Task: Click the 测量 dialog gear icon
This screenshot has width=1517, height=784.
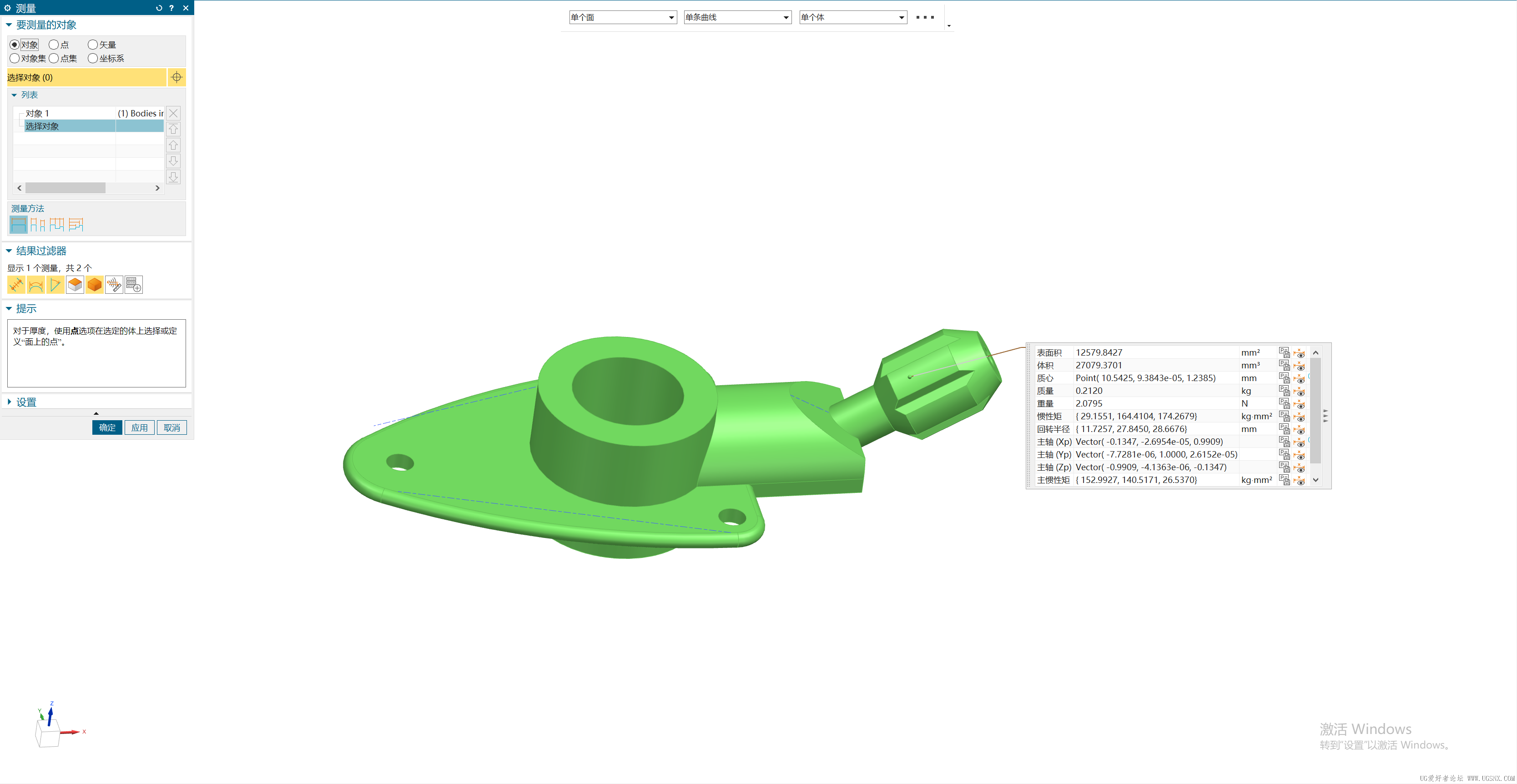Action: click(x=8, y=8)
